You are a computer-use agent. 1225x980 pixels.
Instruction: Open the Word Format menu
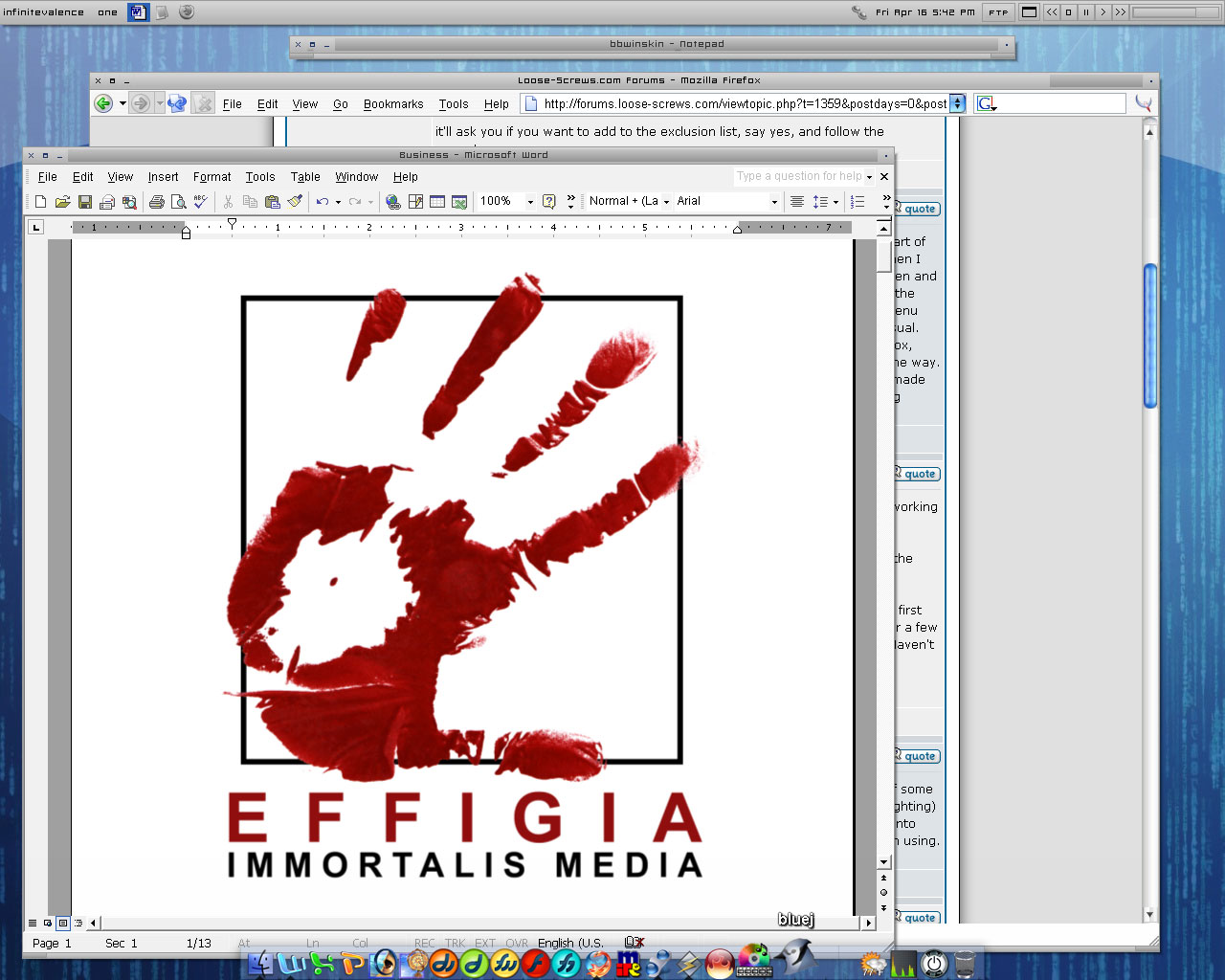click(x=212, y=177)
